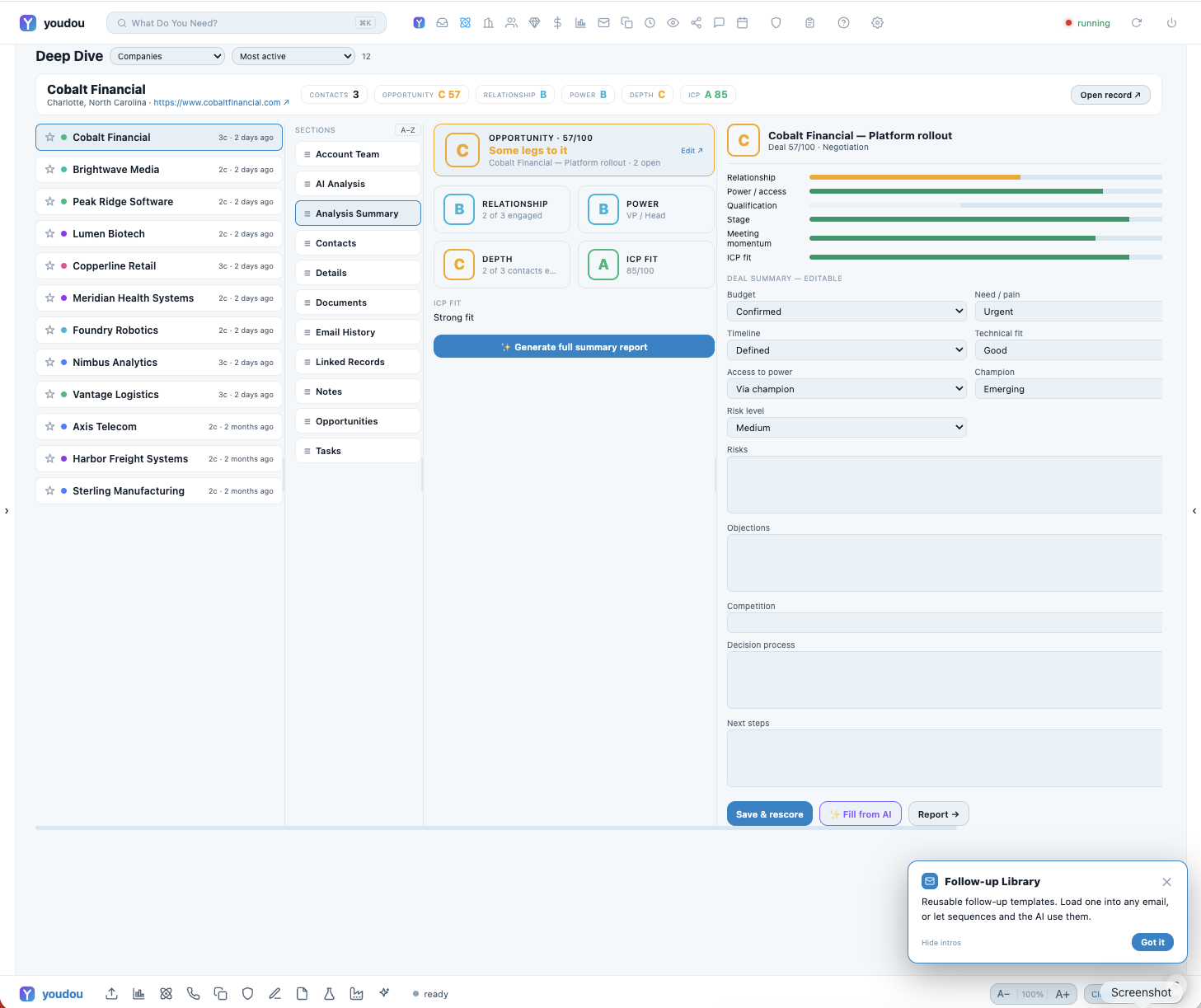This screenshot has width=1201, height=1008.
Task: Open the settings gear icon
Action: [x=878, y=23]
